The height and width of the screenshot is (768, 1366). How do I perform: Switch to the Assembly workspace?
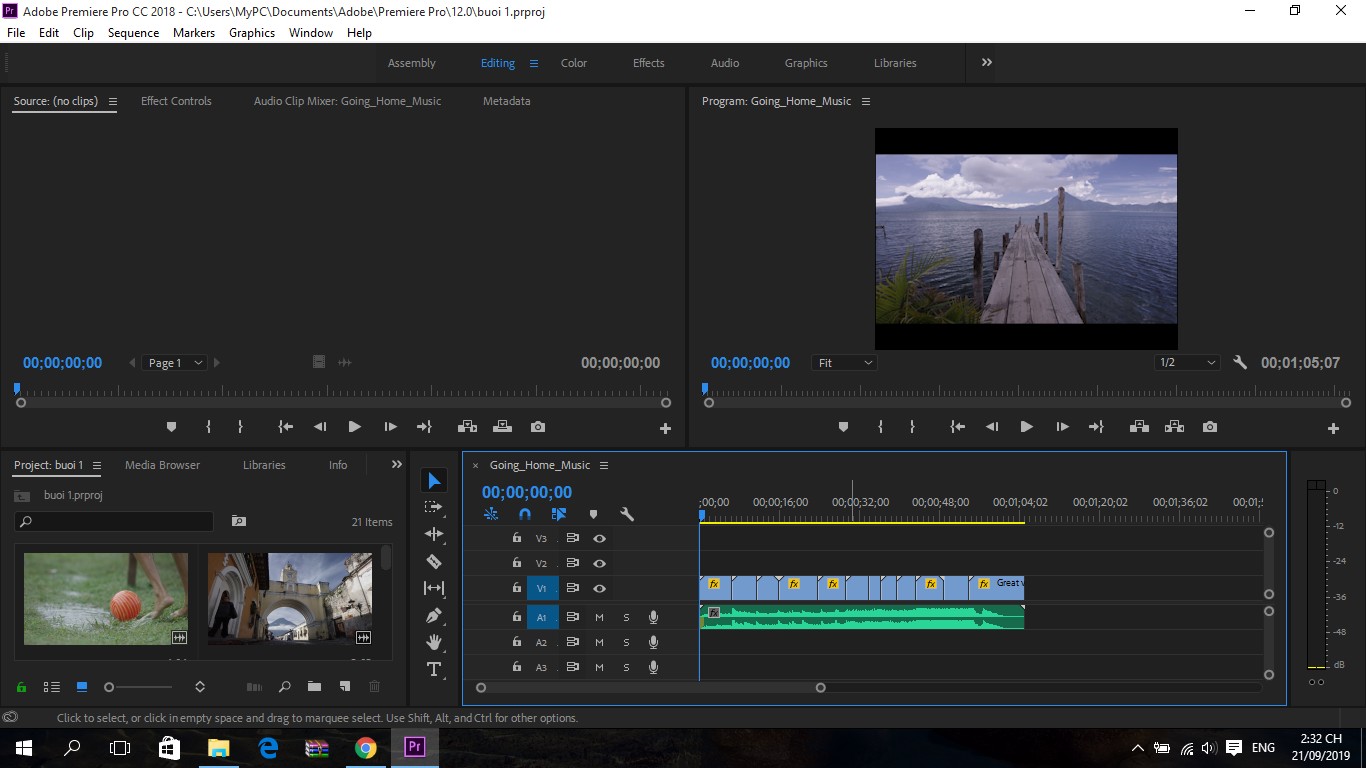tap(412, 63)
